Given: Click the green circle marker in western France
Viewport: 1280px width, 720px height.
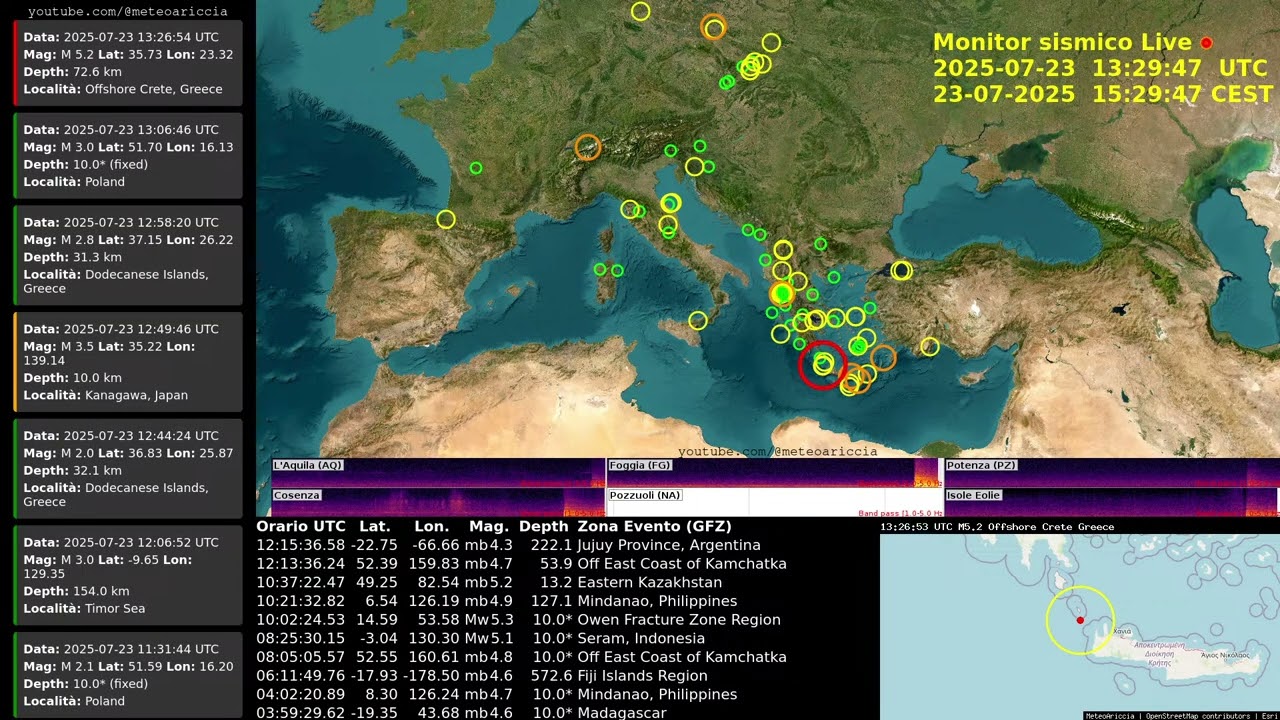Looking at the screenshot, I should click(476, 168).
